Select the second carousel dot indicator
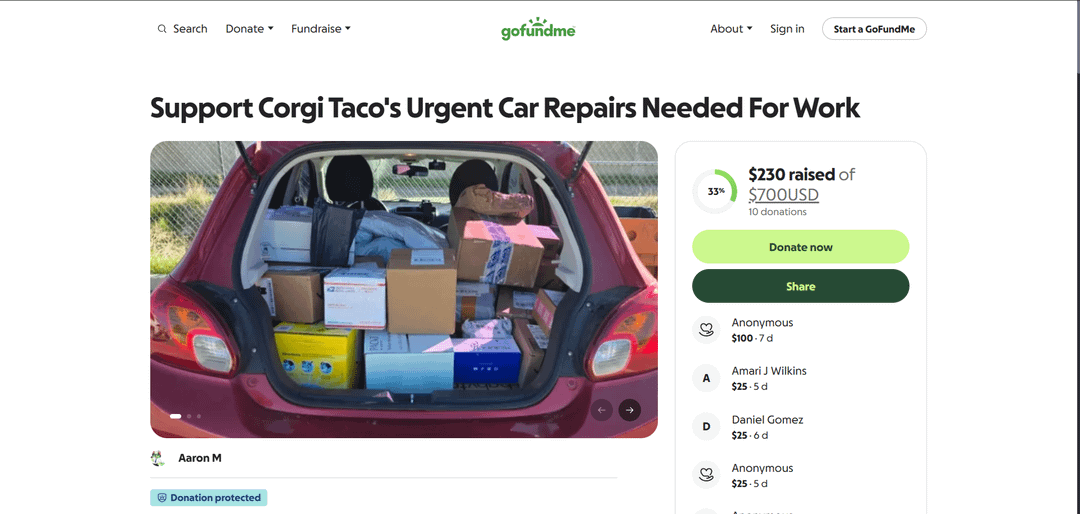Screen dimensions: 1080x514 tap(189, 416)
